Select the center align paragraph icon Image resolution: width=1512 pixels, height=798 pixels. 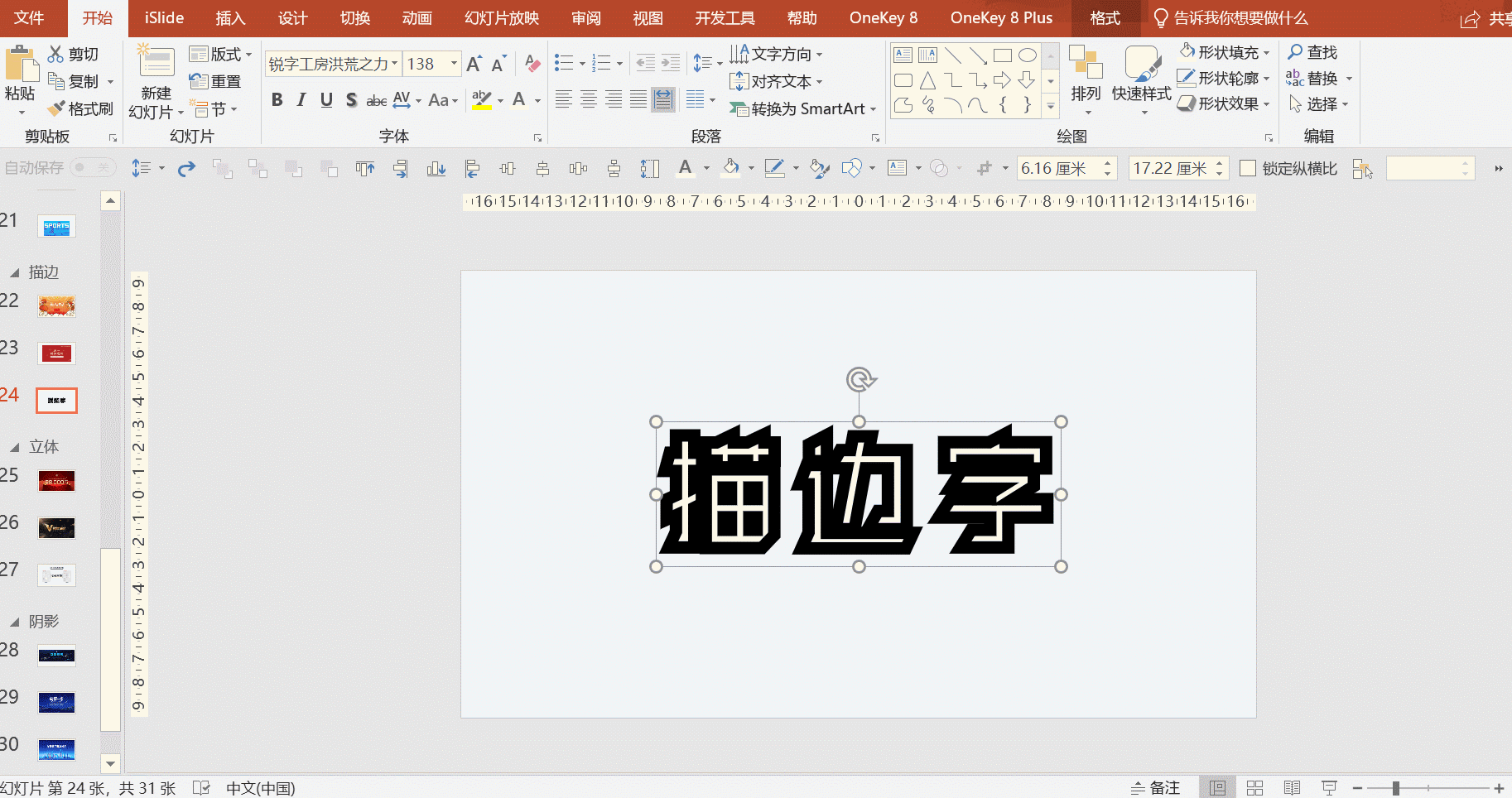(x=589, y=100)
